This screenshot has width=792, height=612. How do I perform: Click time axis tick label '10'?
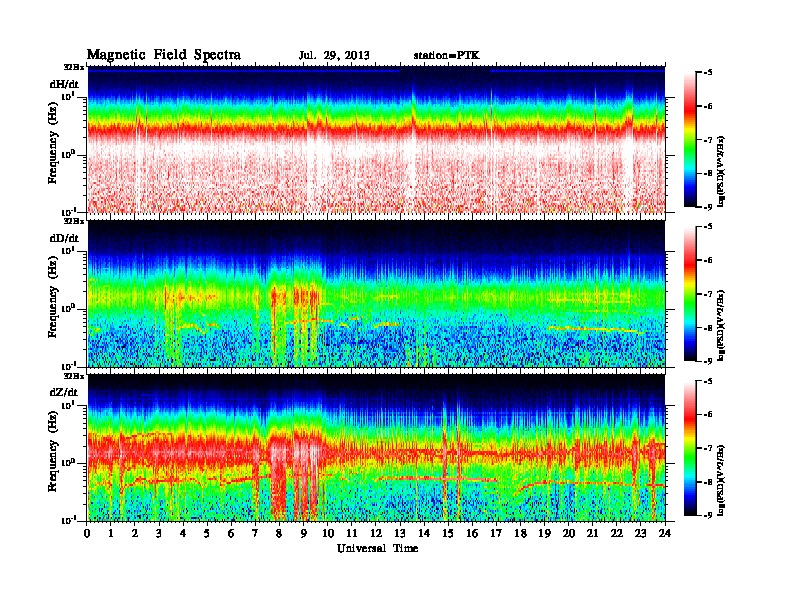click(x=328, y=533)
